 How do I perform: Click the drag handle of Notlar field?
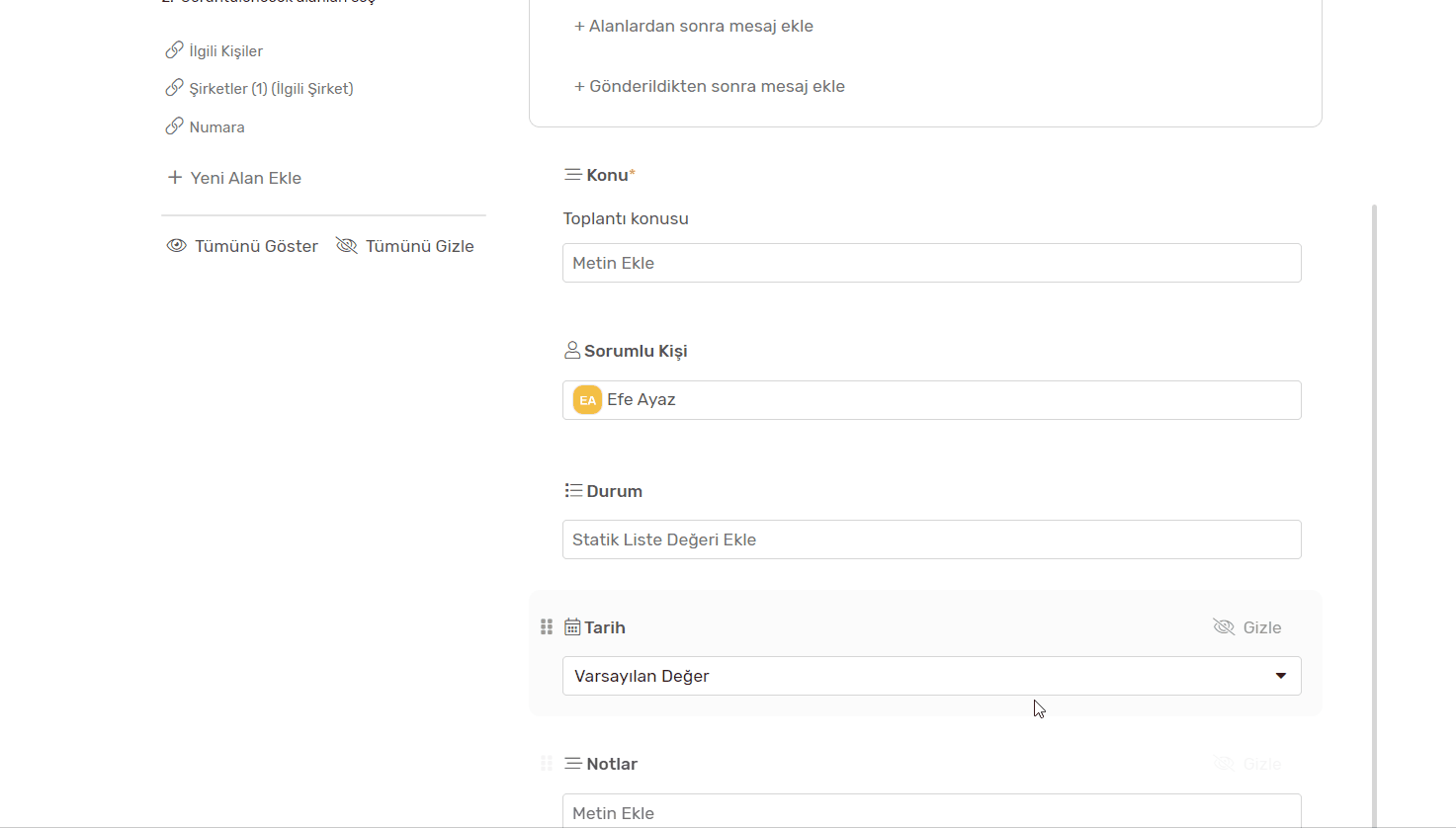547,763
